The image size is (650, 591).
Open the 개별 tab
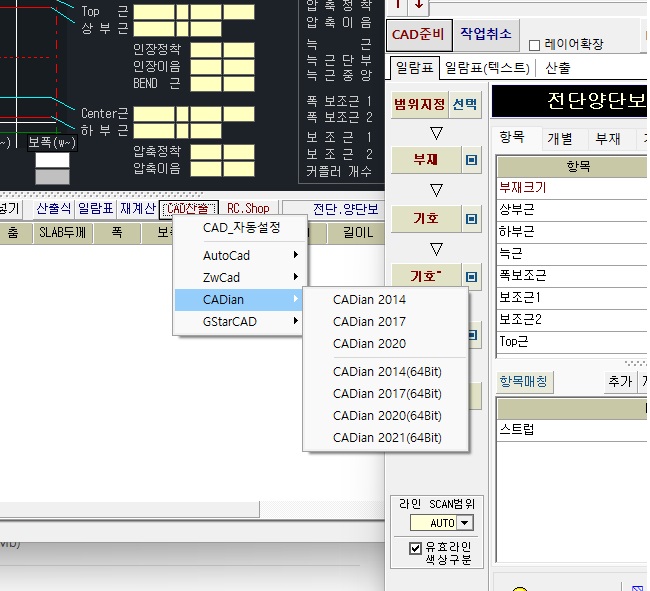560,139
